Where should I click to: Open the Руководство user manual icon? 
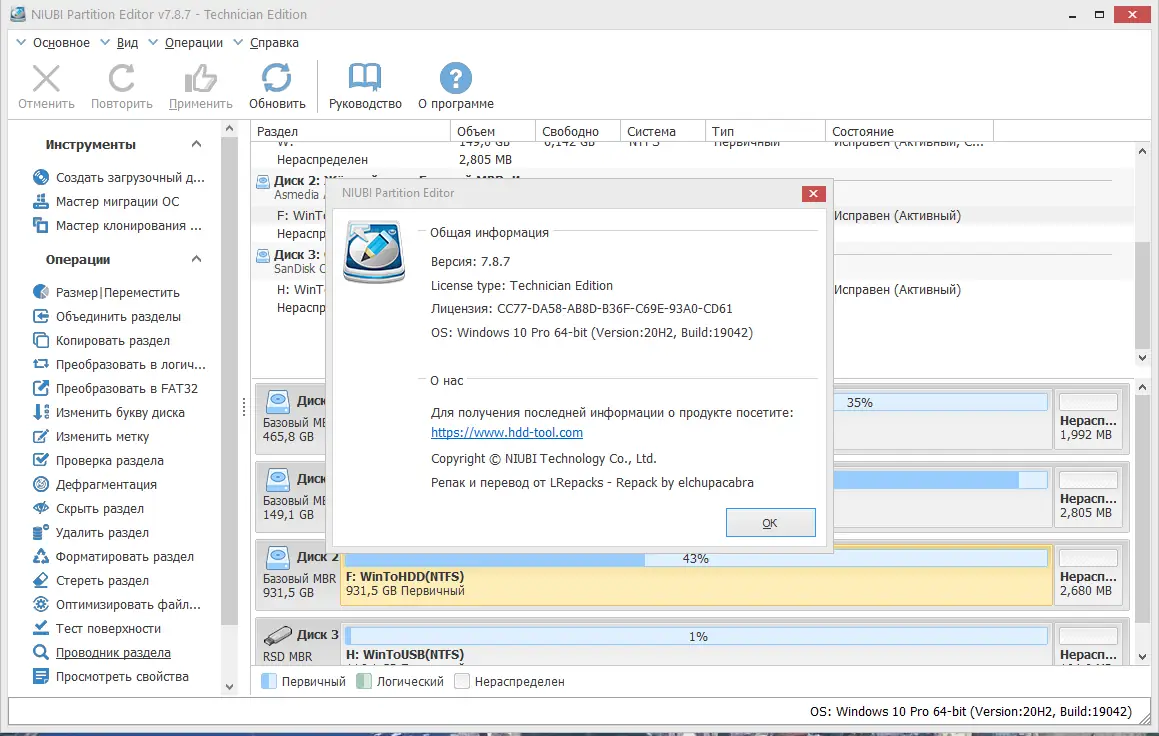pyautogui.click(x=364, y=85)
